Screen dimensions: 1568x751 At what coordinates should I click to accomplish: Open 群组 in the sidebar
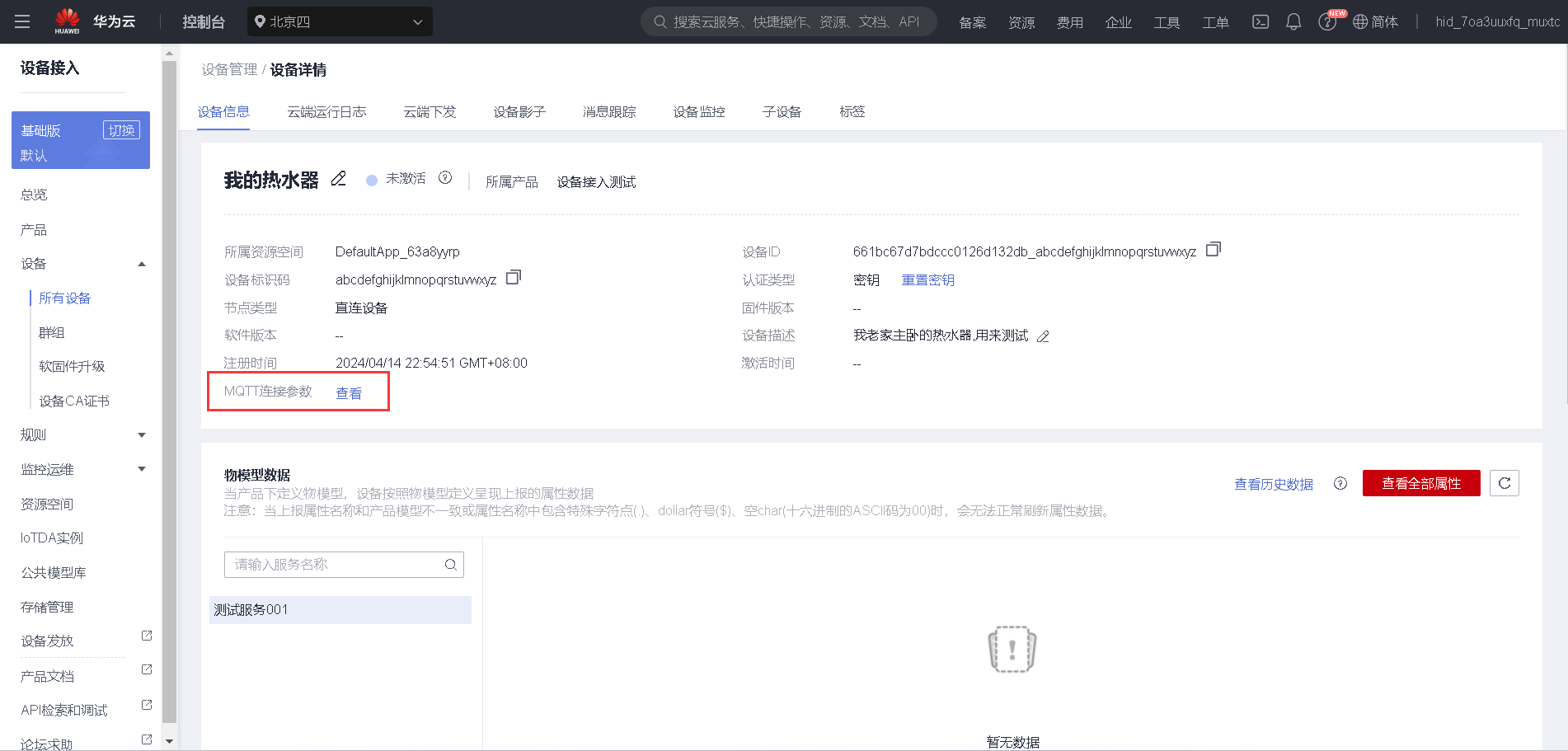point(51,333)
